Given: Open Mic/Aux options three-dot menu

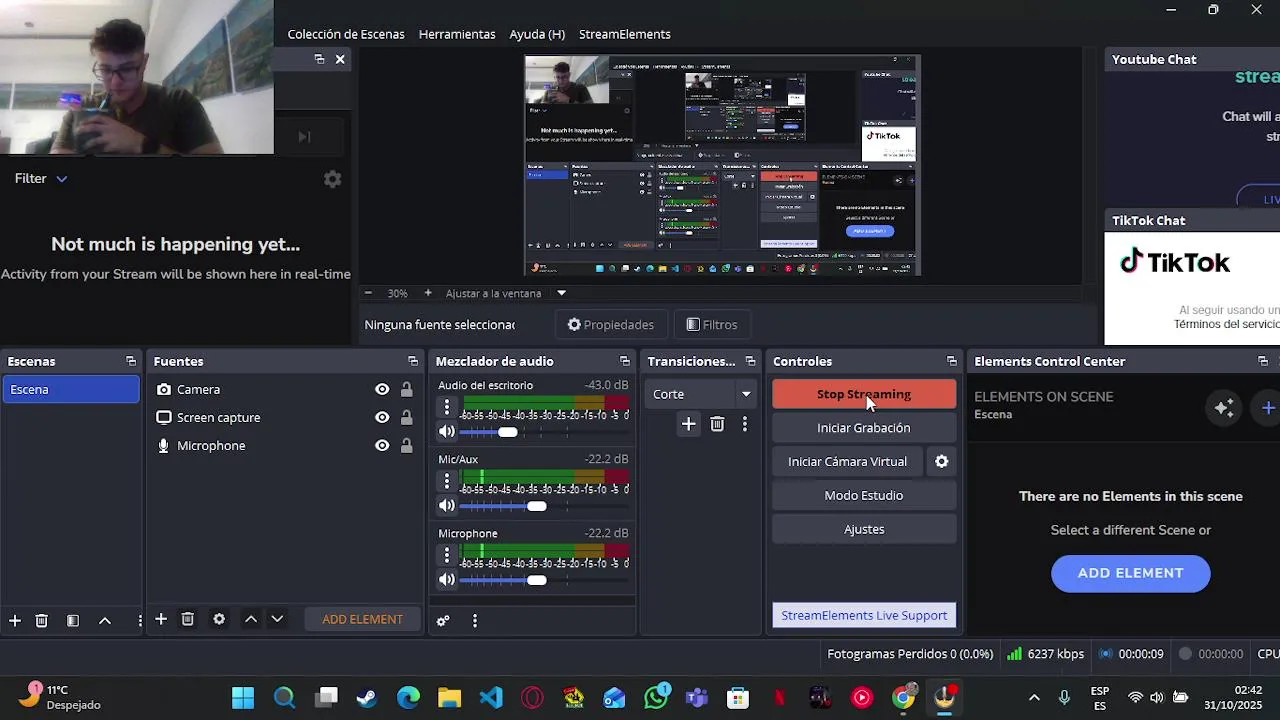Looking at the screenshot, I should (x=447, y=481).
